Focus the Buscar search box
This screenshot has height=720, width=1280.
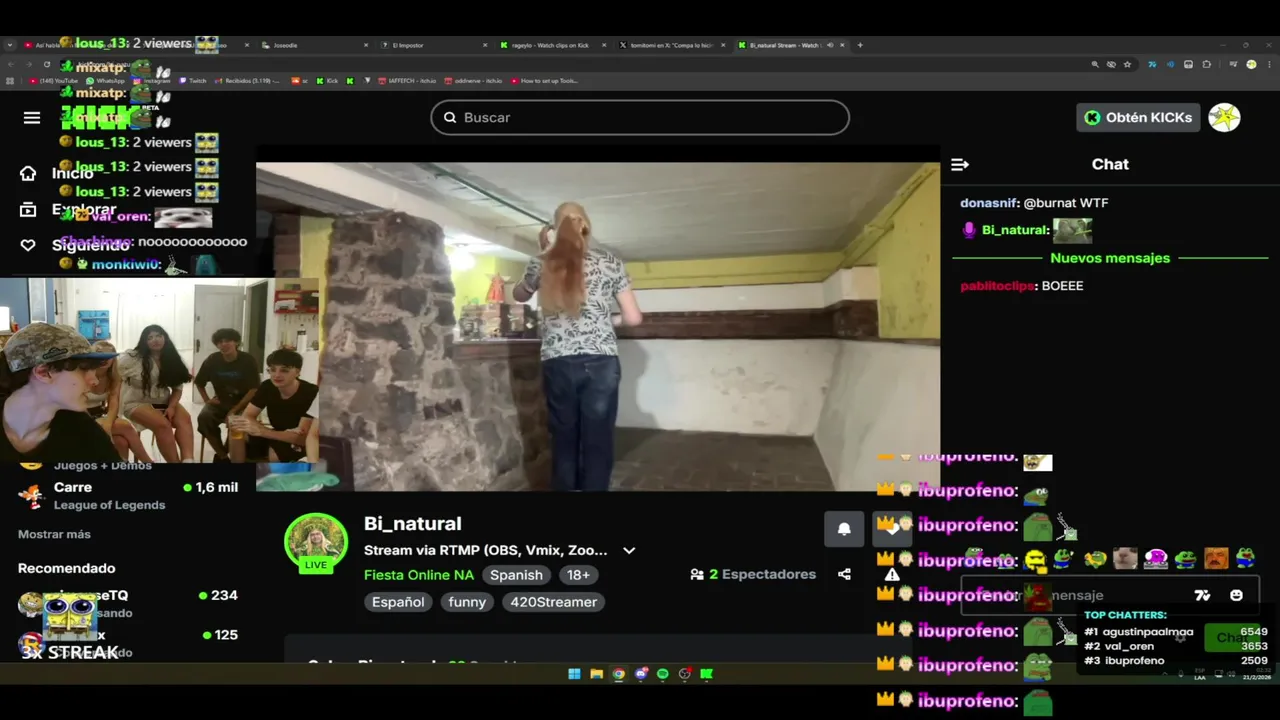[x=640, y=117]
